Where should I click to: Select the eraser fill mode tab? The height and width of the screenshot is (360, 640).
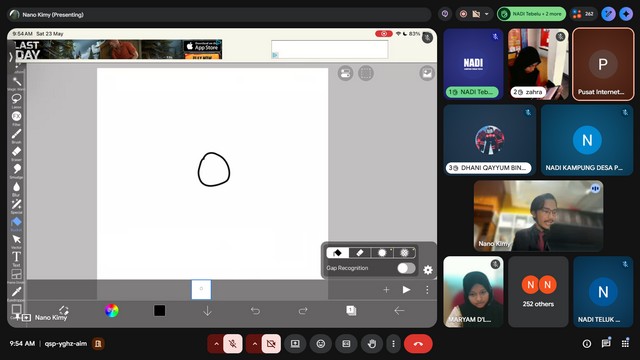pyautogui.click(x=360, y=253)
